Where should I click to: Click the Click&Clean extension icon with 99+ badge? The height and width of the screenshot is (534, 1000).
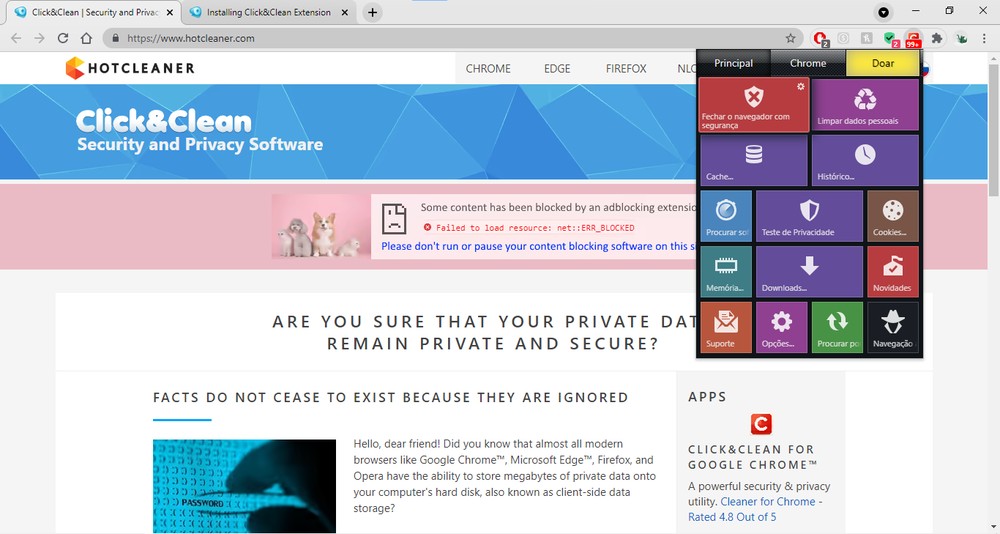tap(913, 39)
